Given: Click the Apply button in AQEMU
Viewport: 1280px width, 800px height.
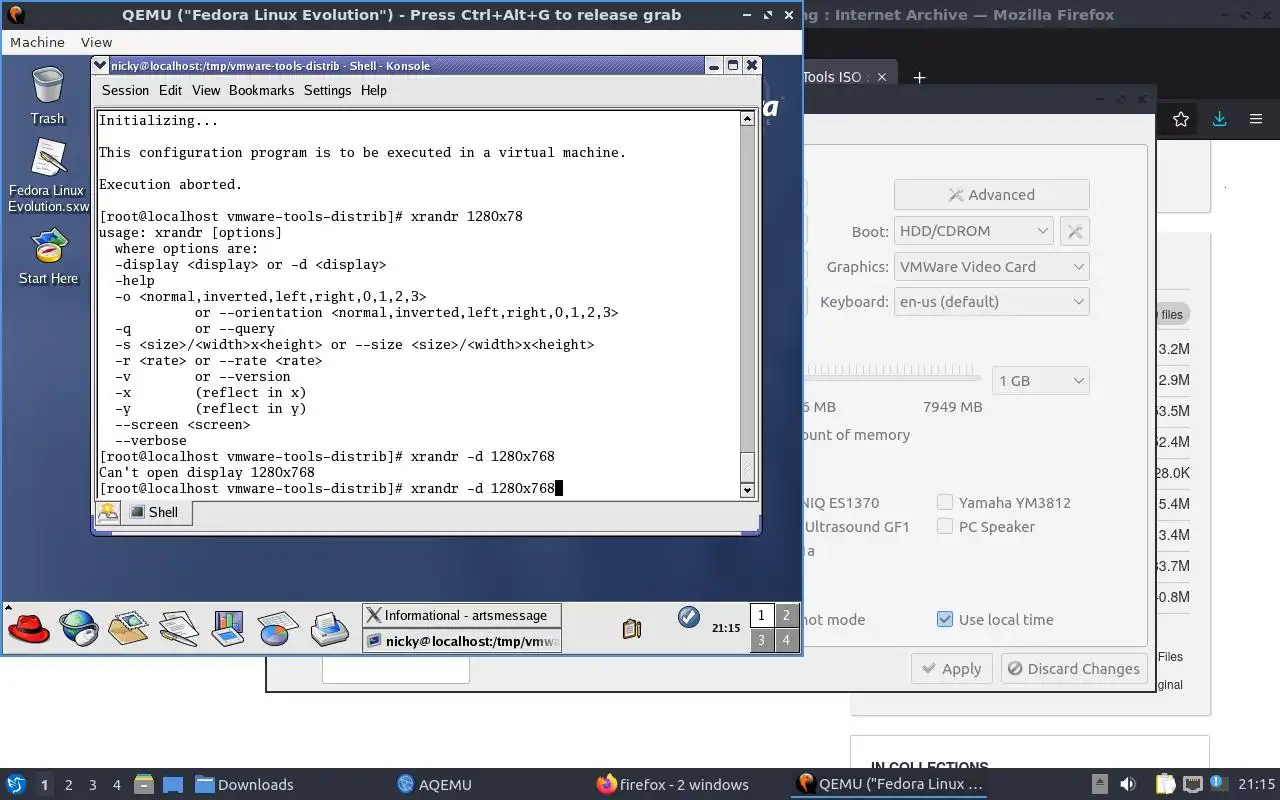Looking at the screenshot, I should [x=951, y=669].
